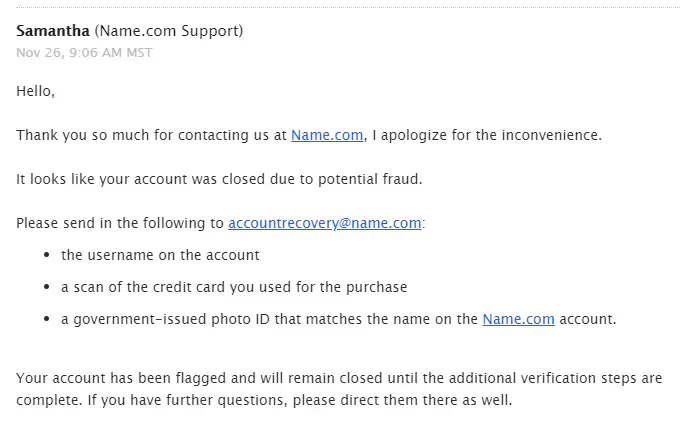Click the bullet dot before photo ID item
Viewport: 693px width, 427px height.
click(47, 320)
